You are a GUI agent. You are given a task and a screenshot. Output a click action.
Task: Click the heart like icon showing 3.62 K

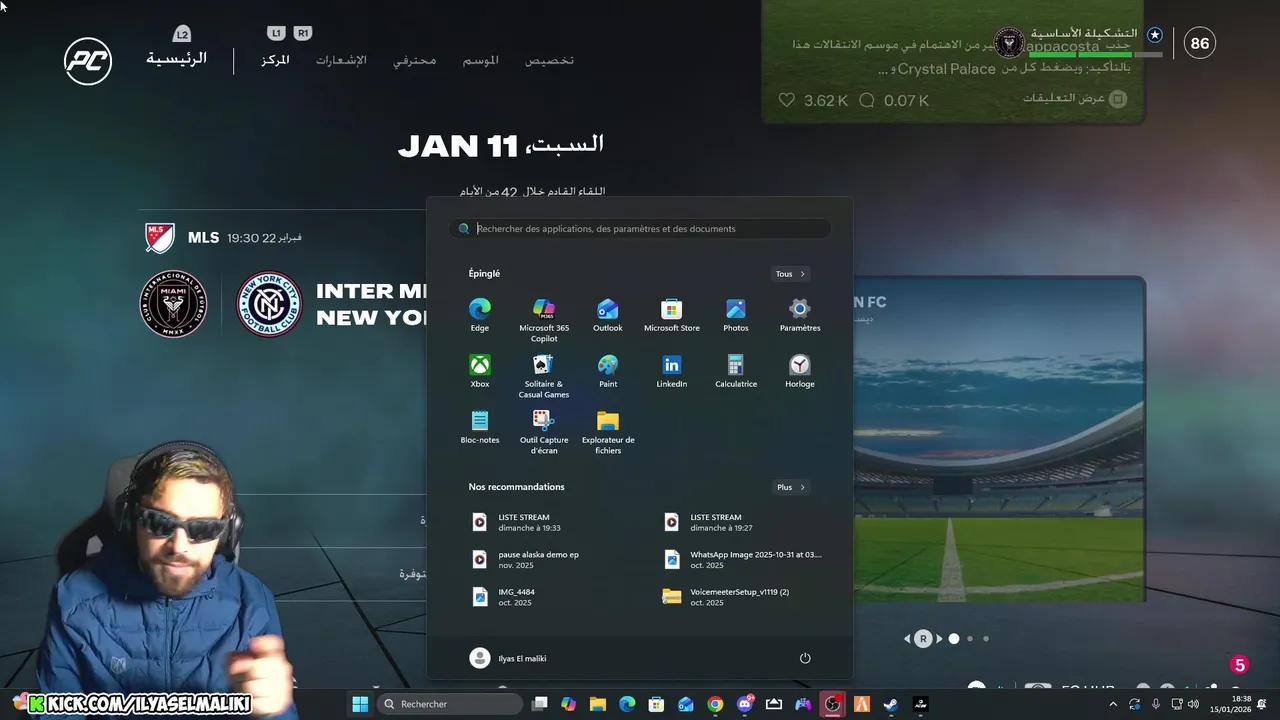pyautogui.click(x=787, y=100)
